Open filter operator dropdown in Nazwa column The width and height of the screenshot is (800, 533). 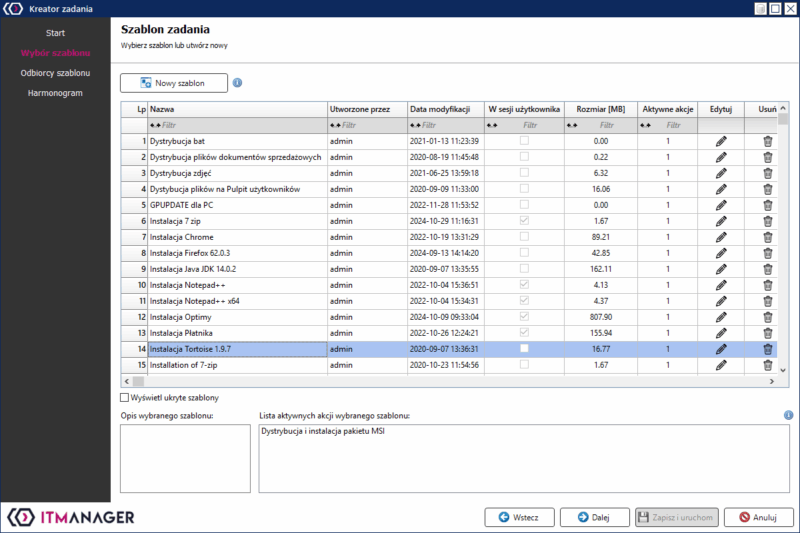[x=154, y=126]
